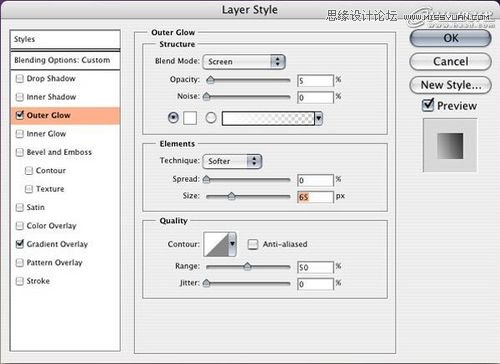Select the Inner Glow style label
This screenshot has height=364, width=500.
(x=46, y=134)
